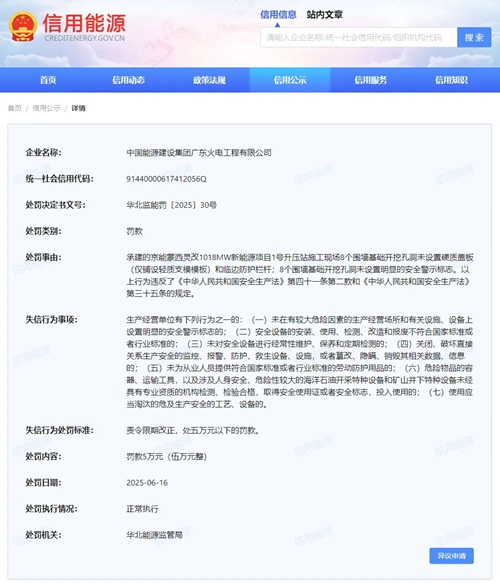Viewport: 500px width, 583px height.
Task: Click the 企业名称 field label
Action: click(43, 152)
